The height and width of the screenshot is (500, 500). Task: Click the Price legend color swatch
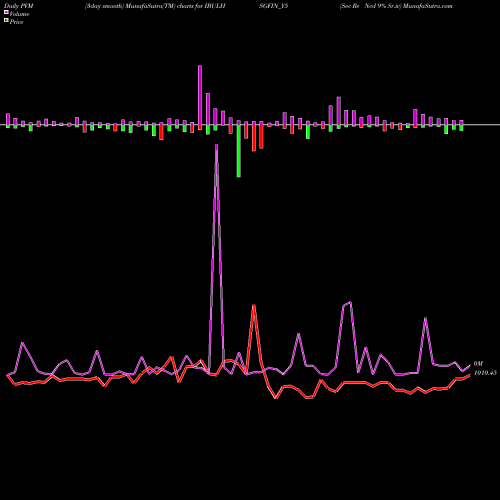[6, 21]
